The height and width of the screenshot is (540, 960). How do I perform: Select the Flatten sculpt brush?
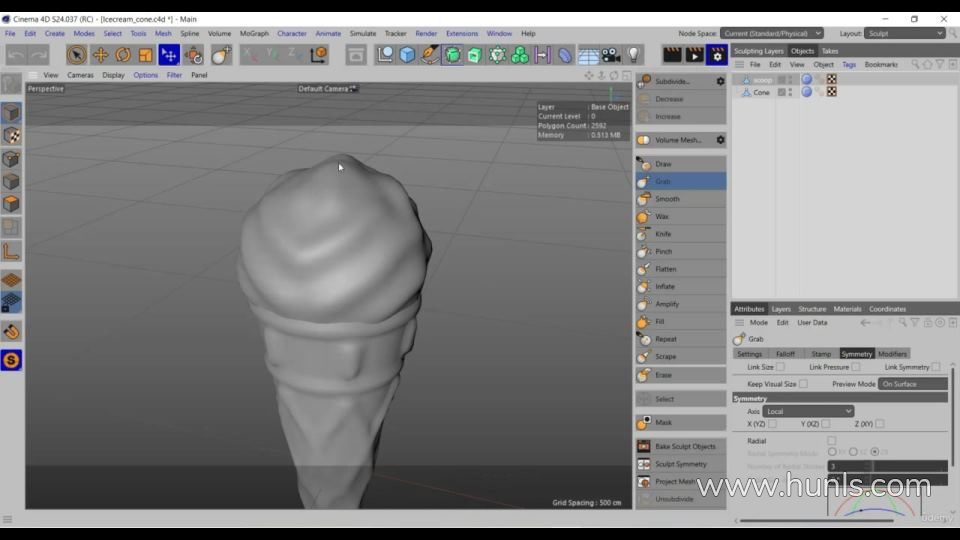(665, 269)
